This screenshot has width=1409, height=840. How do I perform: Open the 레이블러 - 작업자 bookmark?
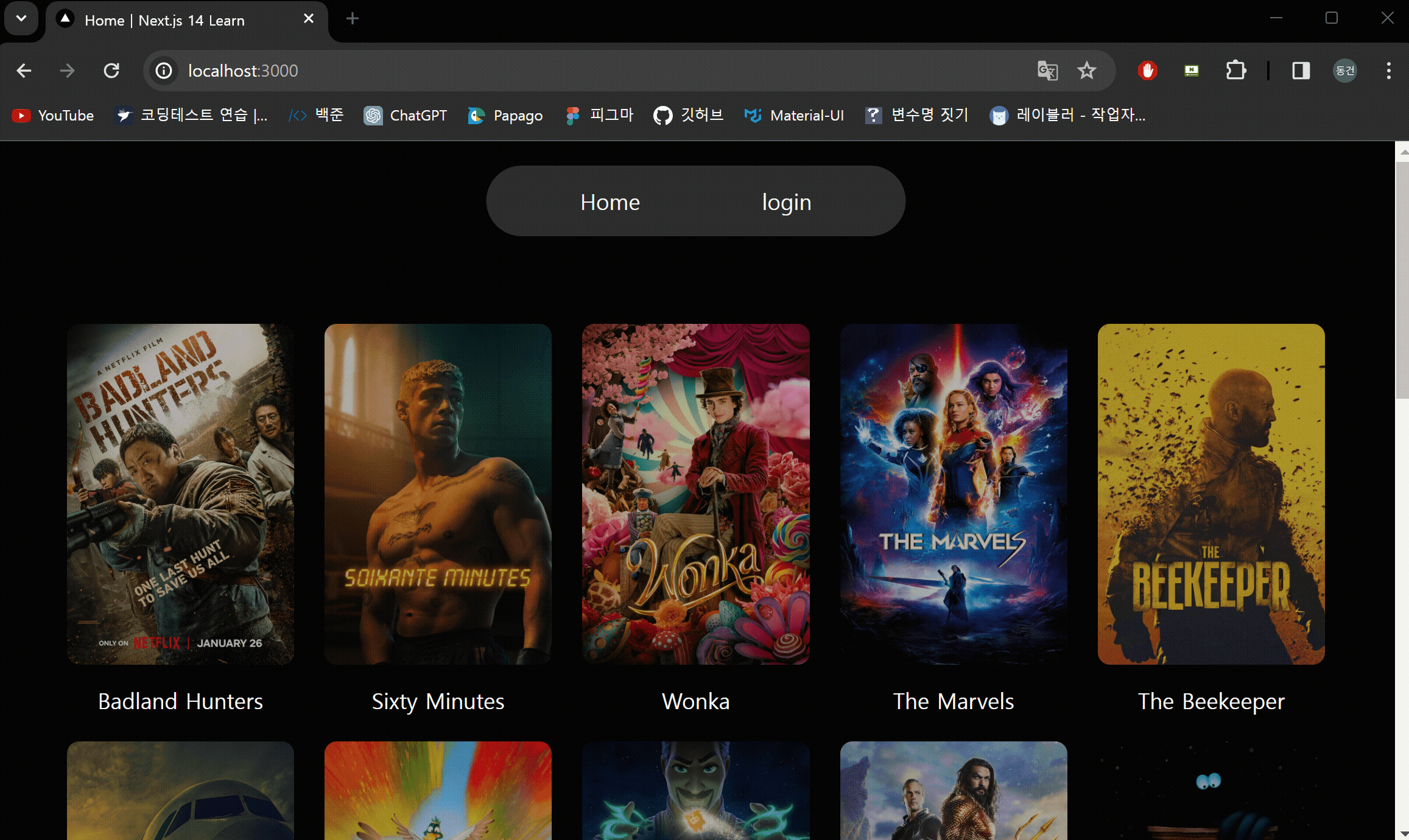pyautogui.click(x=1069, y=115)
